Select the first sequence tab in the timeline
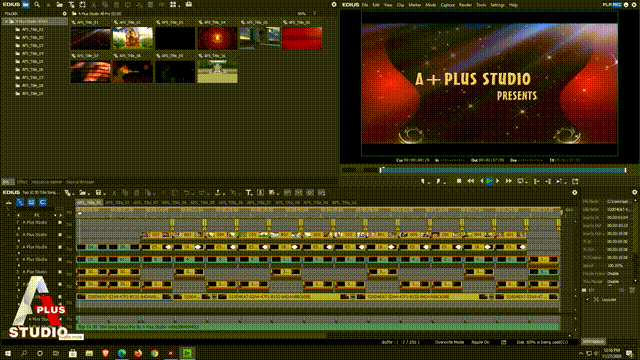Image resolution: width=640 pixels, height=360 pixels. 89,202
